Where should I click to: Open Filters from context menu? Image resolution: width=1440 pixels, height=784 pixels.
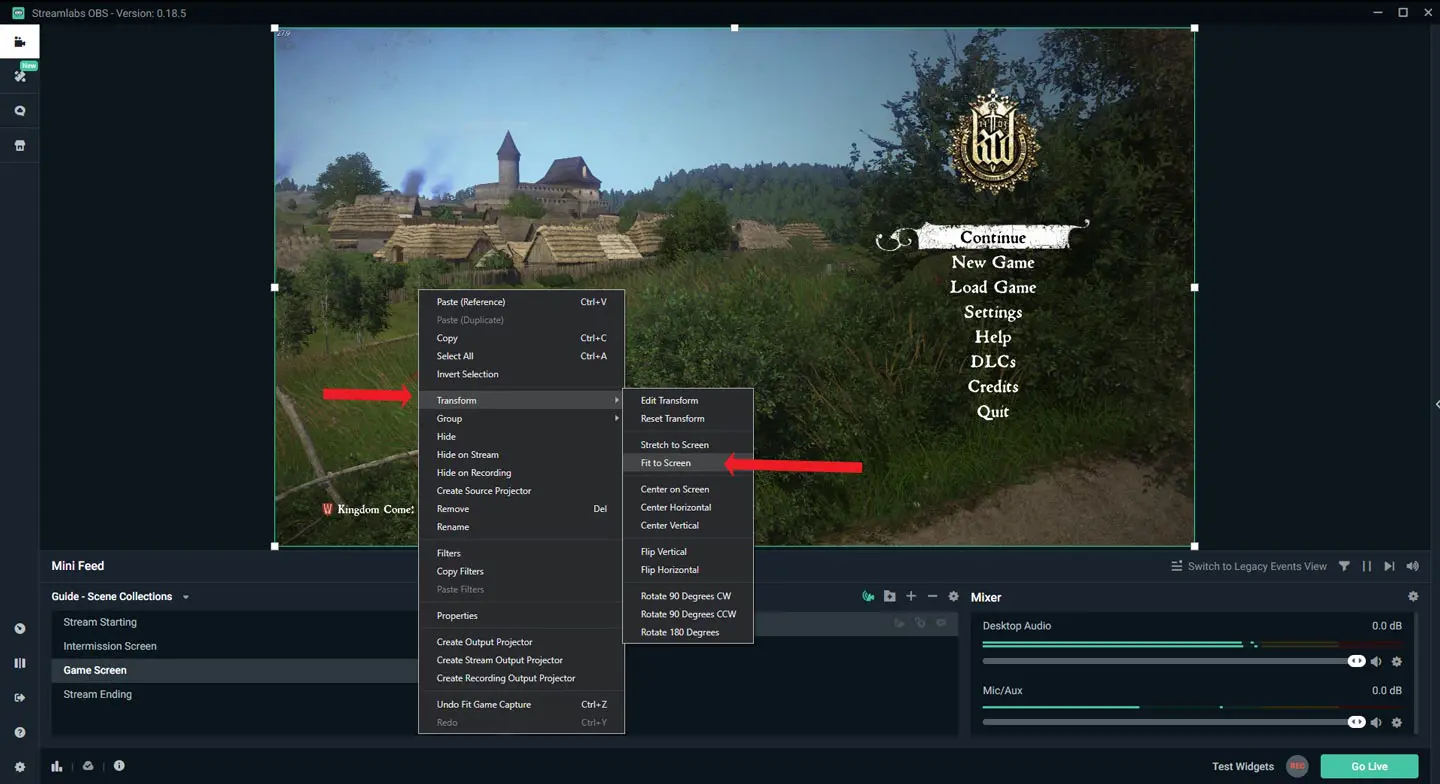[x=521, y=553]
